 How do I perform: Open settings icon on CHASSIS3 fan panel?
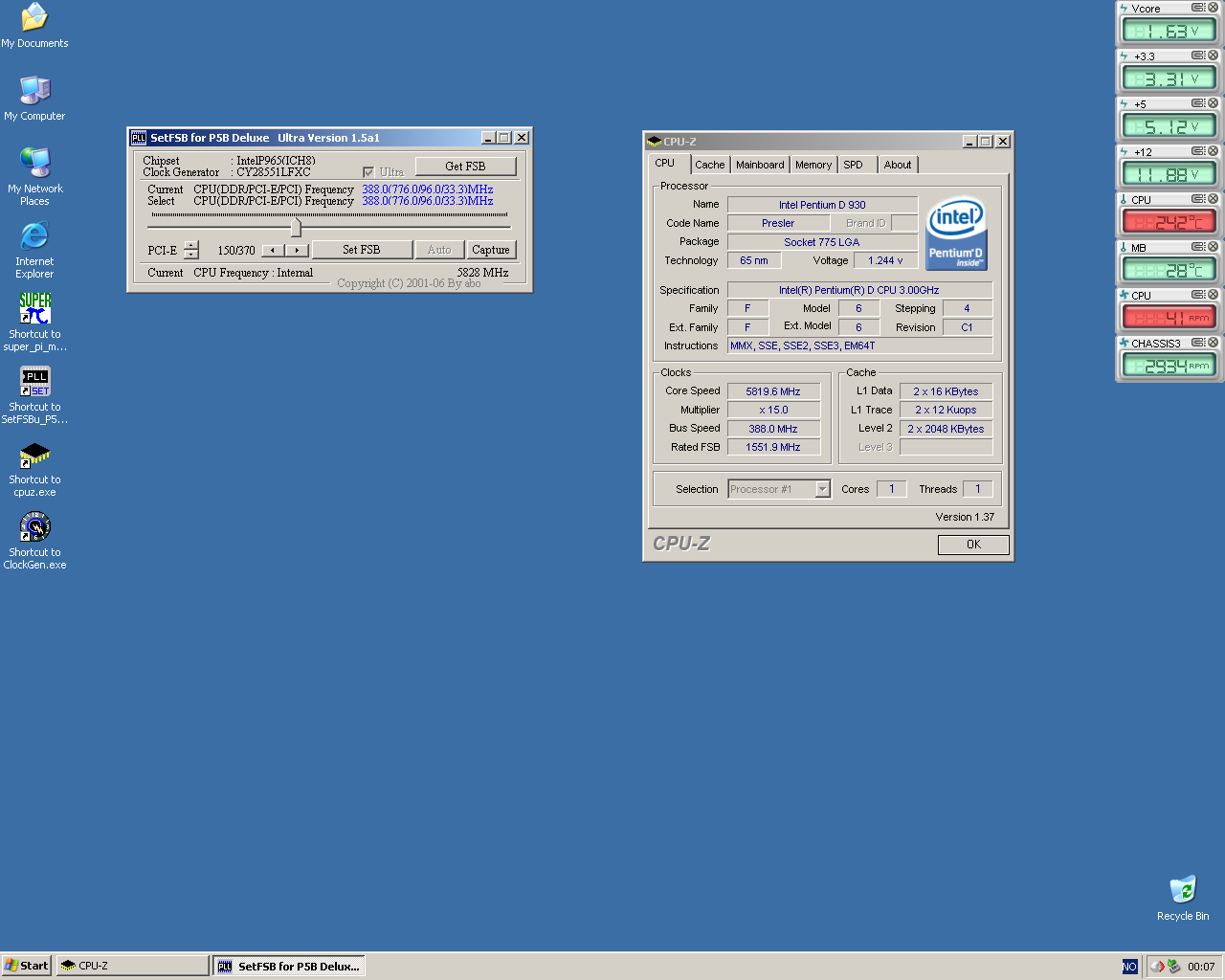[1198, 343]
